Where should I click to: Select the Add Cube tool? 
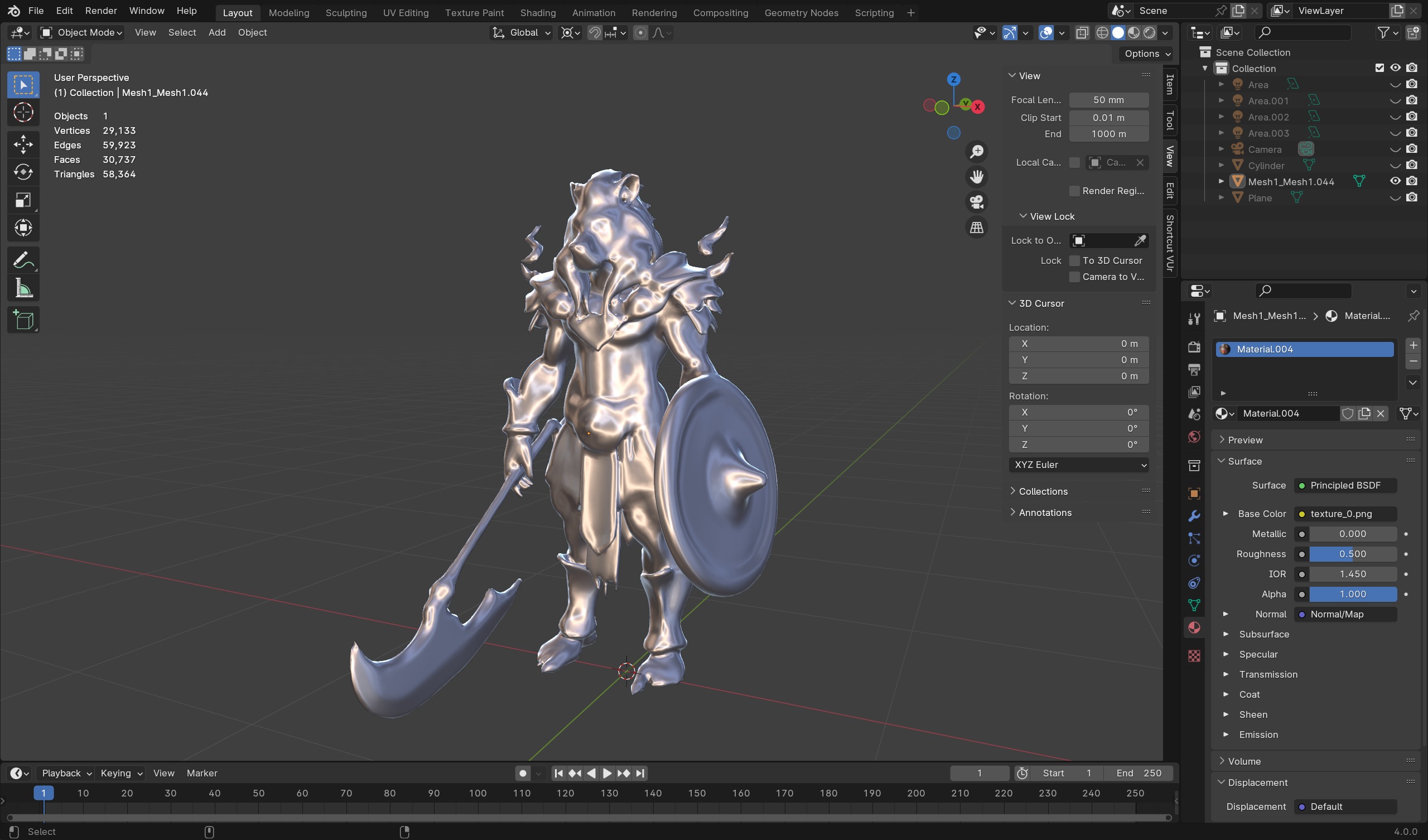23,320
